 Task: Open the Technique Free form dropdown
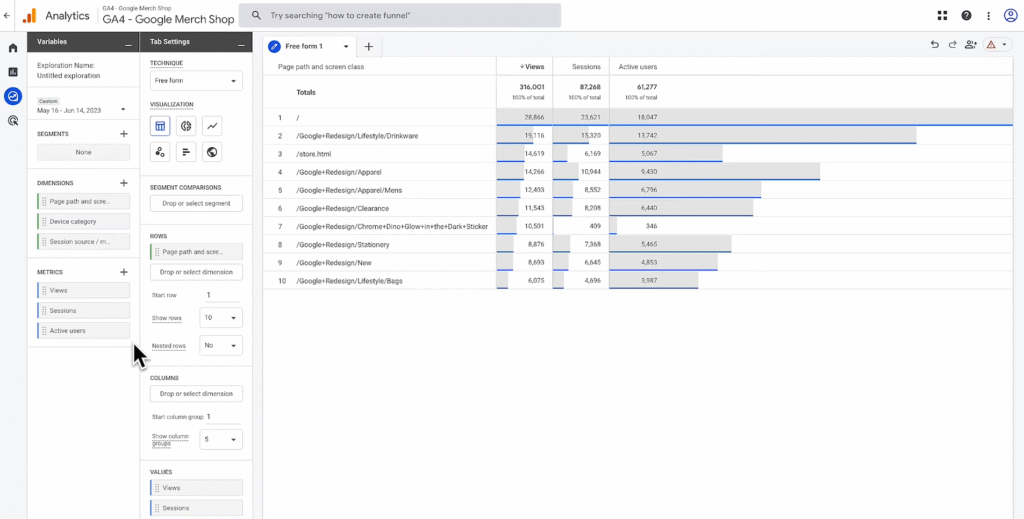coord(196,81)
